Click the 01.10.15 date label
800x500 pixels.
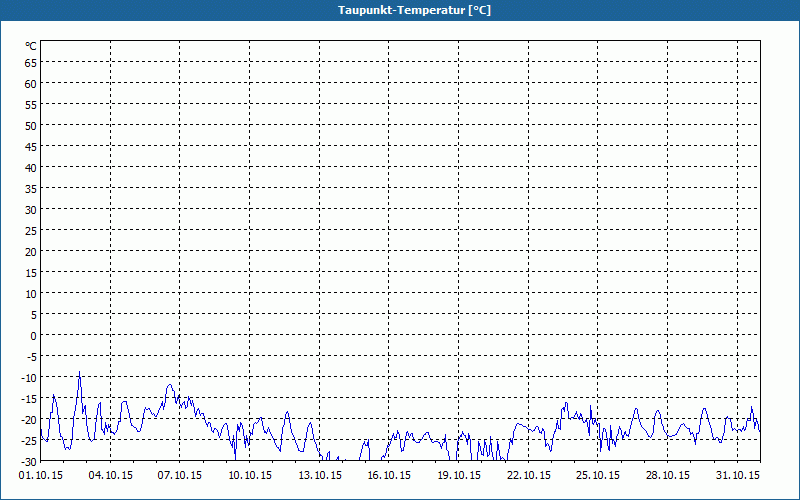[41, 476]
